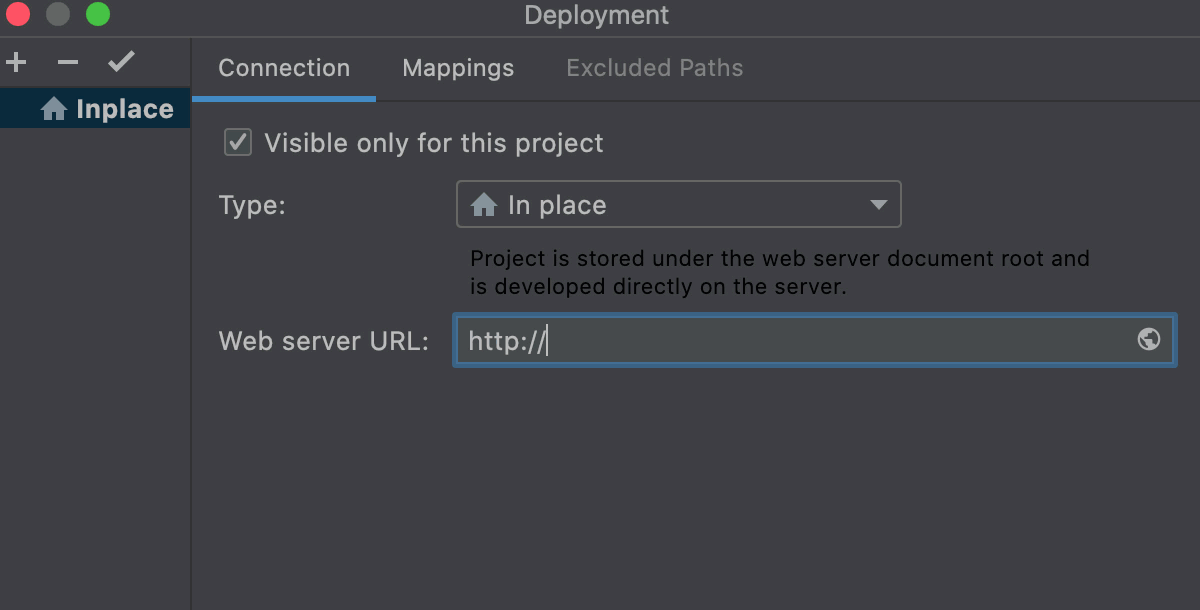
Task: Switch to the Mappings tab
Action: click(x=458, y=68)
